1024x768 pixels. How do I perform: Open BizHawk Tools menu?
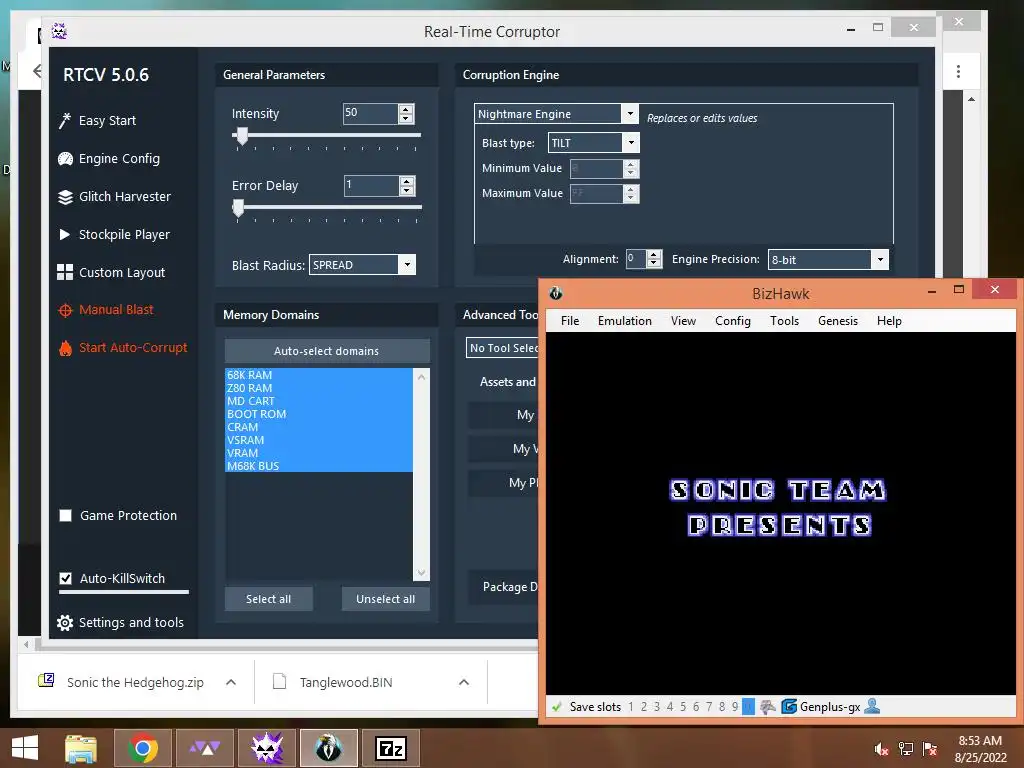[x=784, y=321]
